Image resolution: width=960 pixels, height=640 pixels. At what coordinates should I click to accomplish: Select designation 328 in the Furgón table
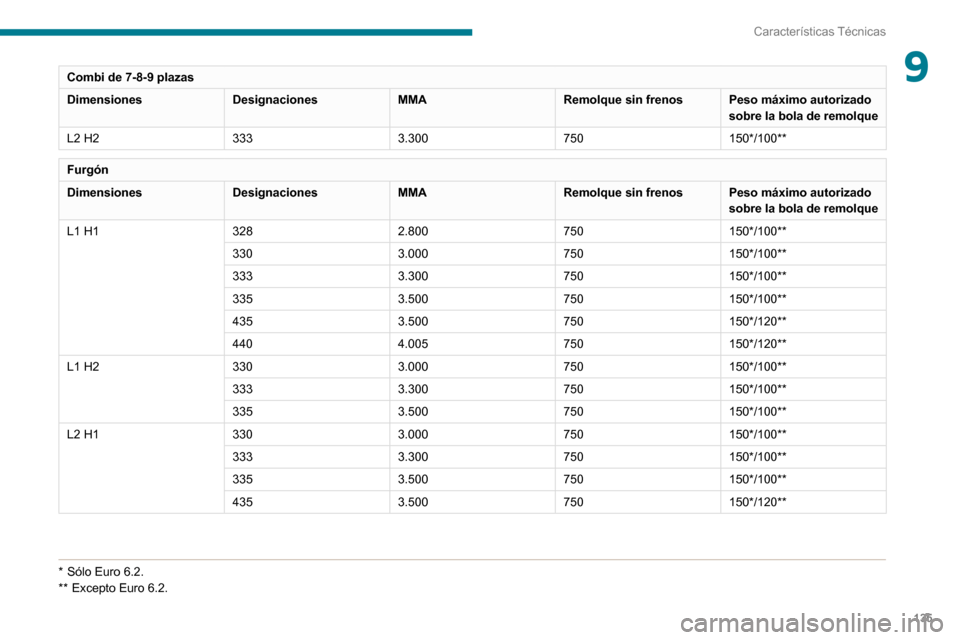tap(243, 231)
